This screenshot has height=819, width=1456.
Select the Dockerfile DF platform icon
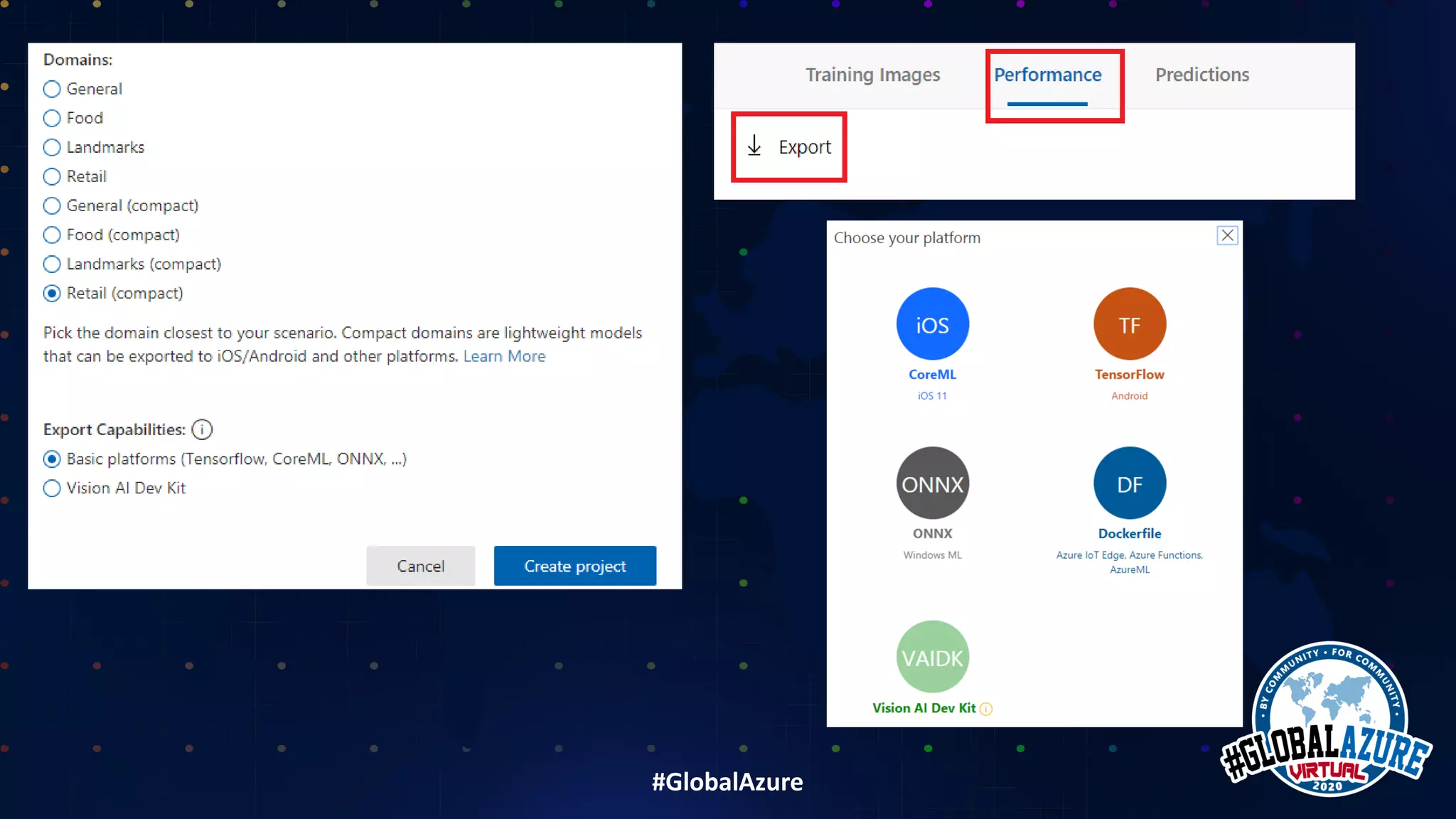click(x=1129, y=483)
